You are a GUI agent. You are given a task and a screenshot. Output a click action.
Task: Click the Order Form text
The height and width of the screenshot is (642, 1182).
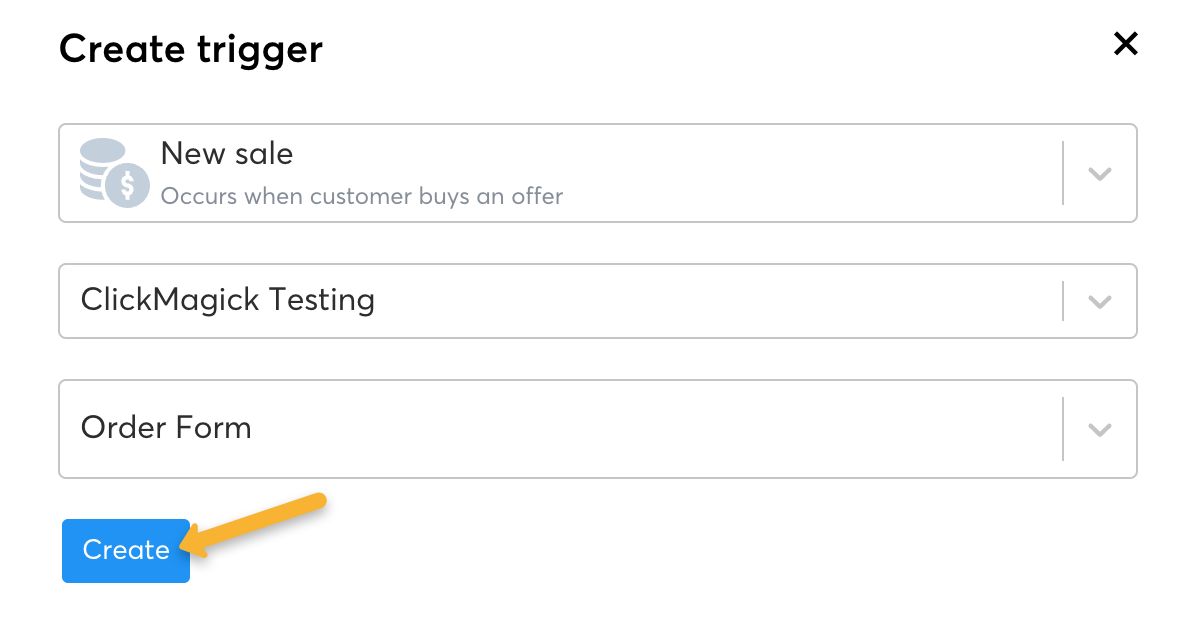click(166, 428)
